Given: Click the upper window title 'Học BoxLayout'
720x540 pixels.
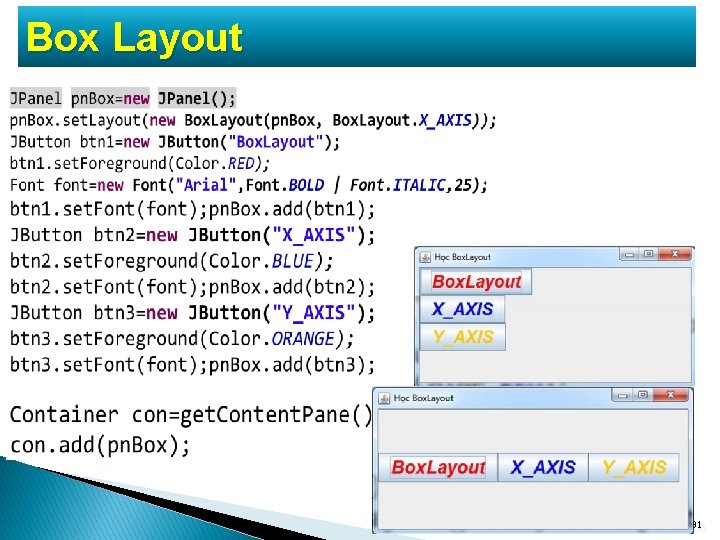Looking at the screenshot, I should coord(462,257).
